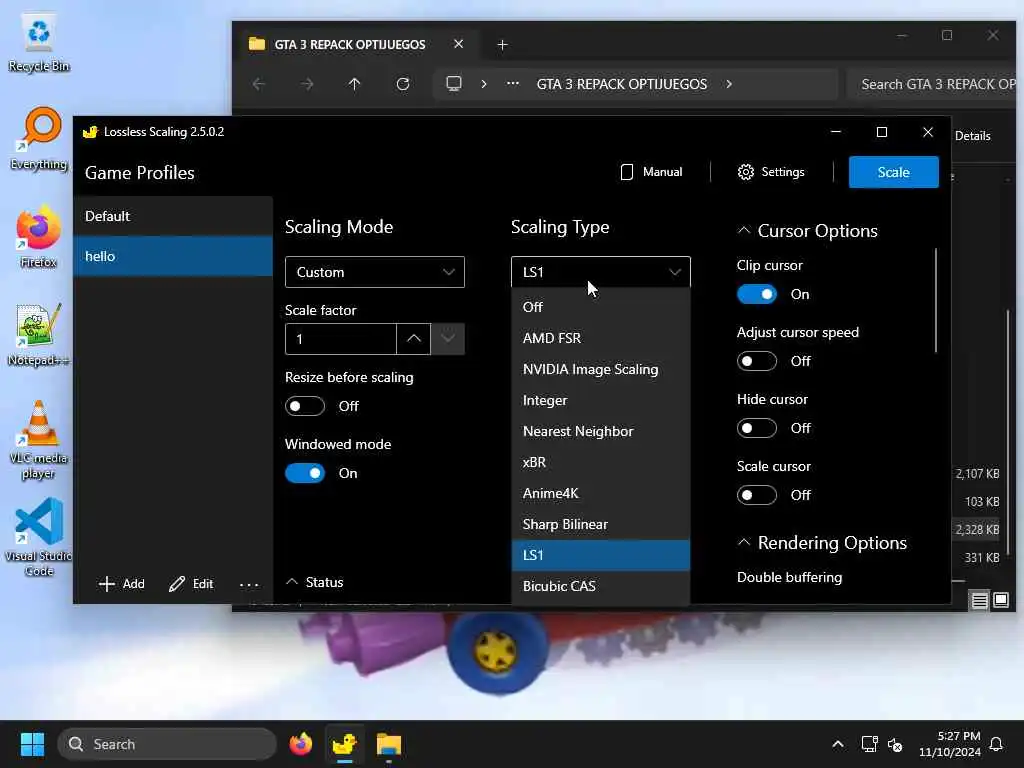
Task: Toggle the Clip cursor switch
Action: tap(756, 295)
